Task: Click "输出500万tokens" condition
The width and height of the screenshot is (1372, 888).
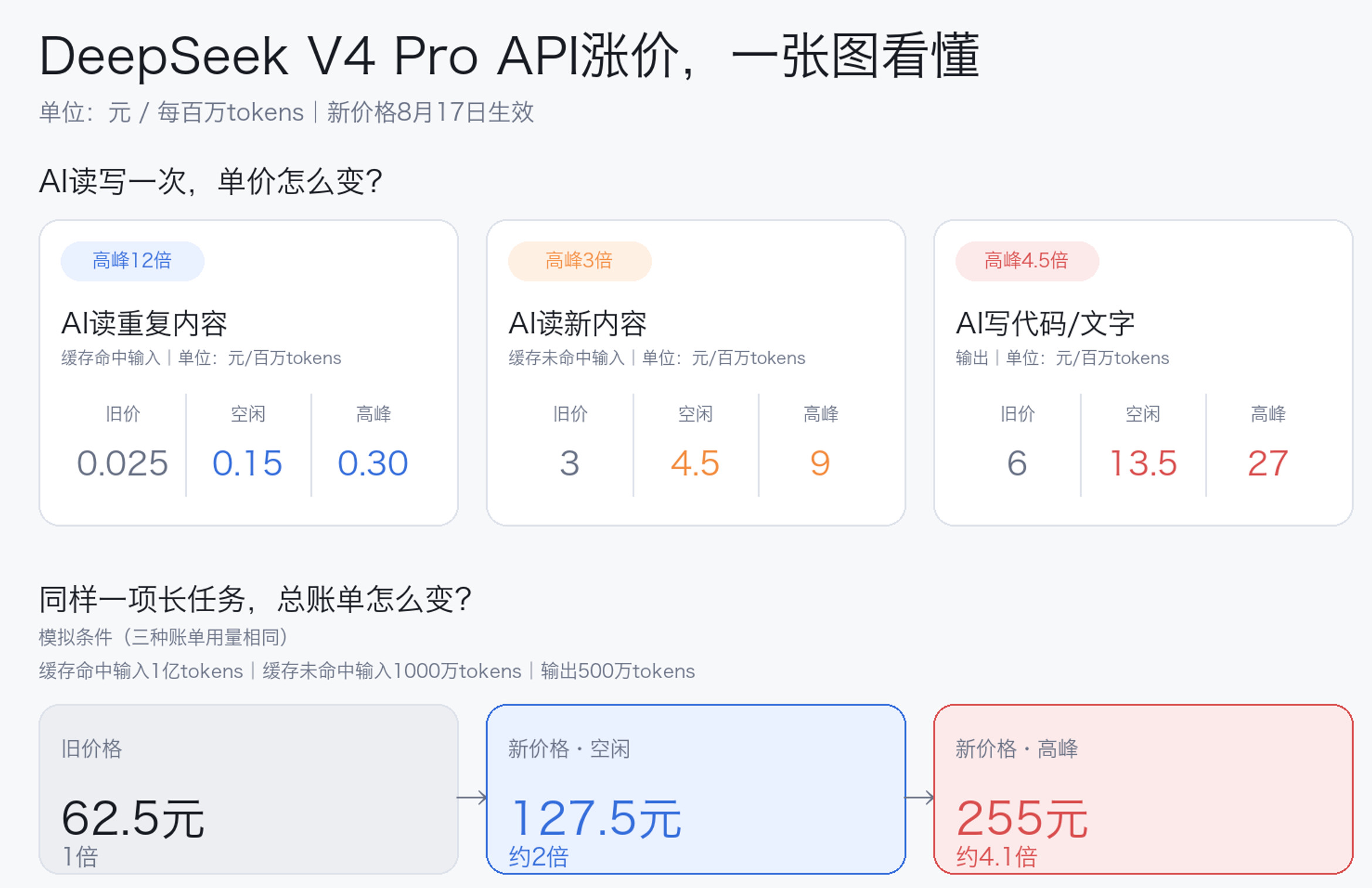Action: click(617, 671)
